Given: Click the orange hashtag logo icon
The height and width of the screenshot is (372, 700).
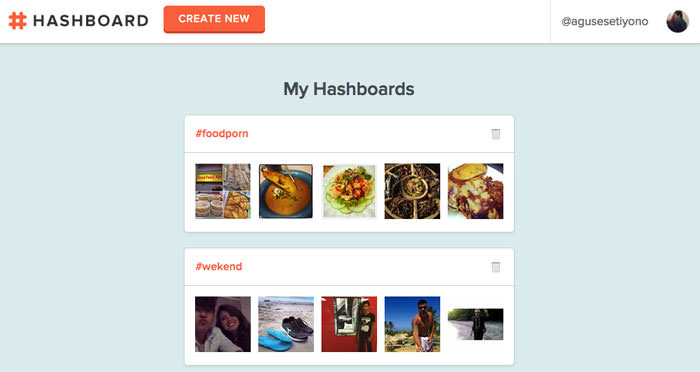Looking at the screenshot, I should tap(18, 21).
